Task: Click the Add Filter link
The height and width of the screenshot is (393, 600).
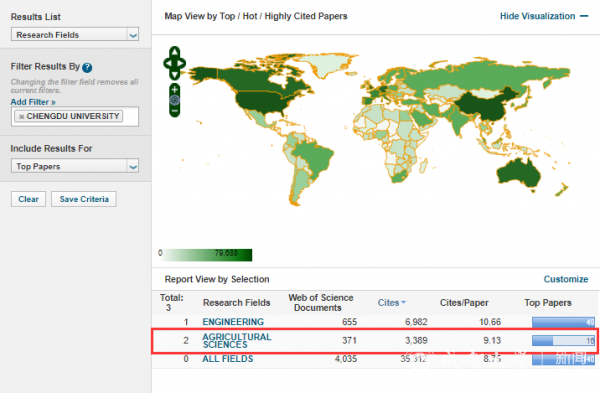Action: click(33, 102)
